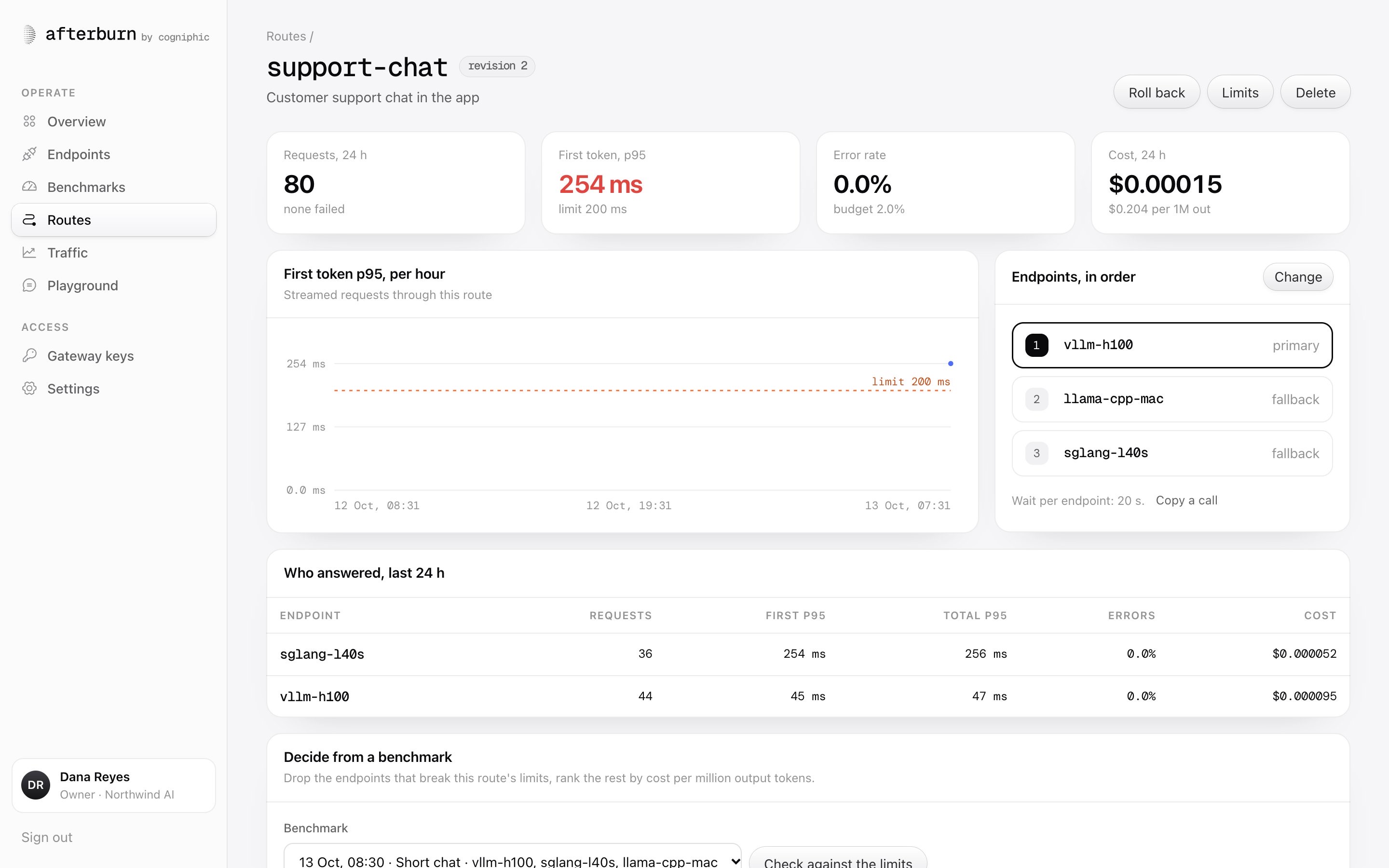Click the DR user avatar

tap(36, 786)
